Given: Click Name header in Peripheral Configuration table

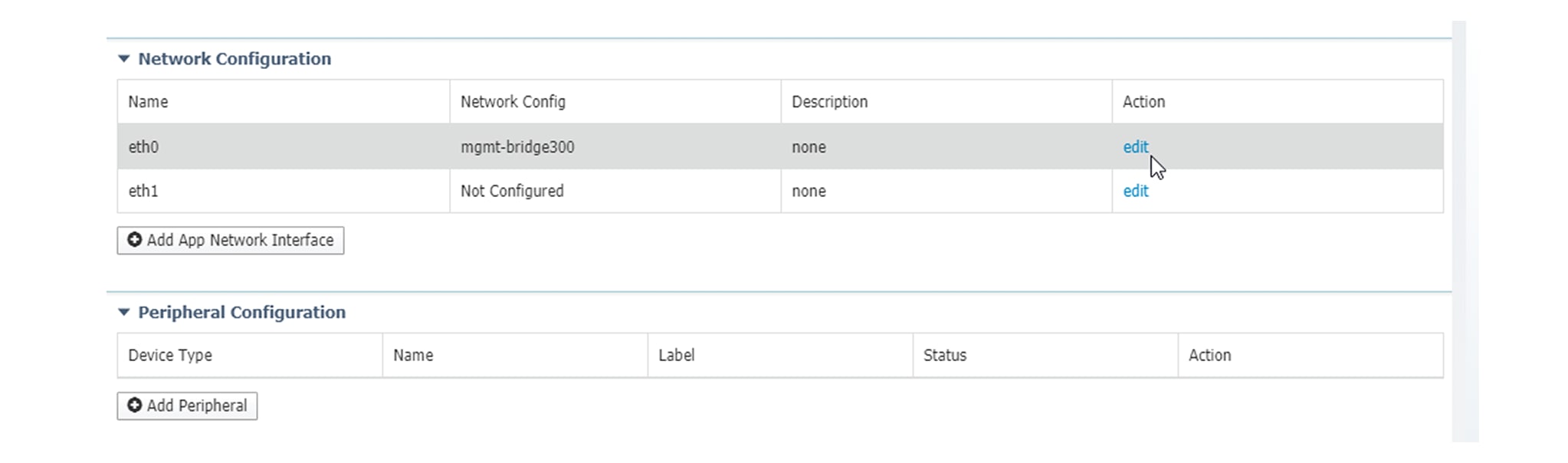Looking at the screenshot, I should (x=515, y=356).
